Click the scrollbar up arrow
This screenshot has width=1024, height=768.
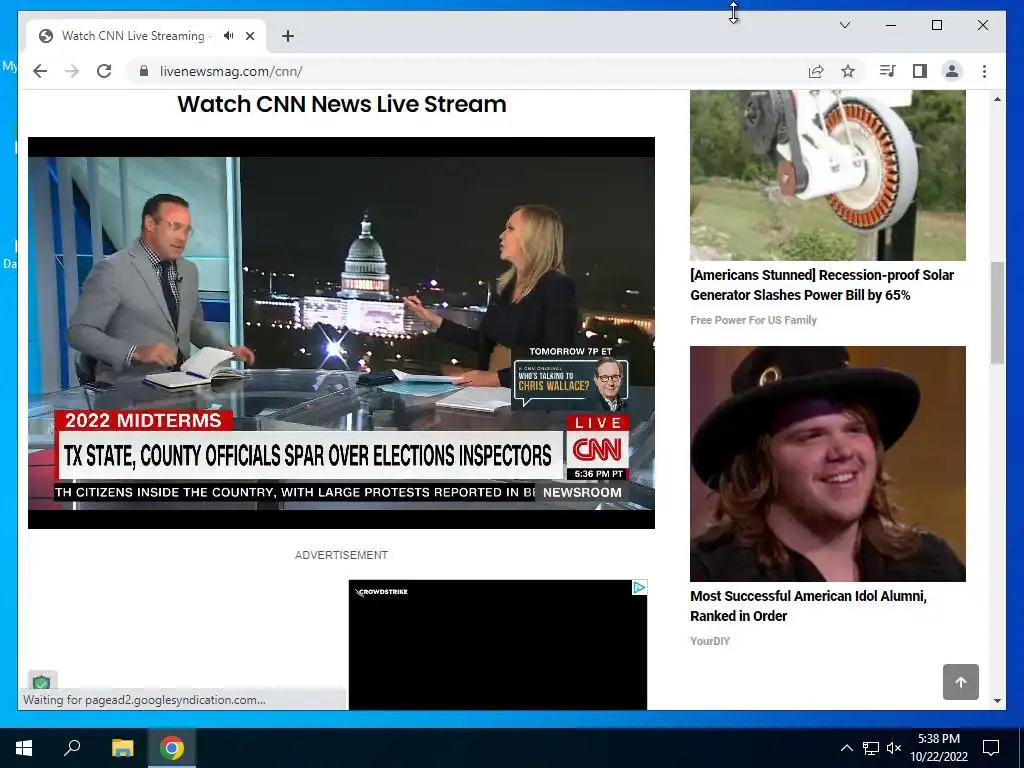[x=997, y=99]
